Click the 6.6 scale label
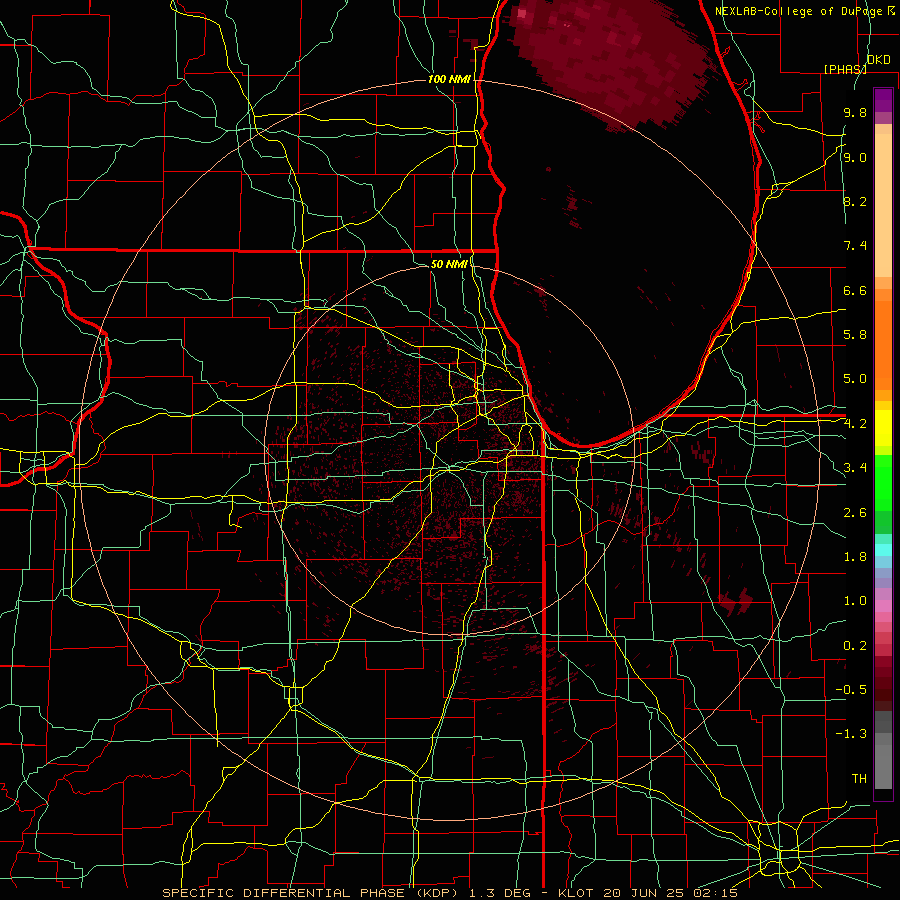Viewport: 900px width, 900px height. pos(855,290)
